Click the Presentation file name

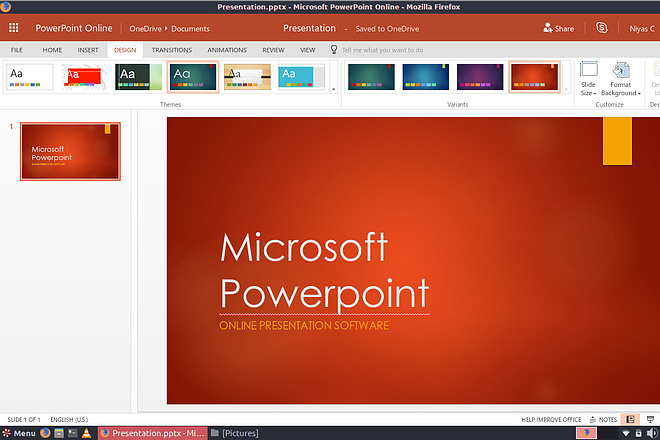[309, 28]
